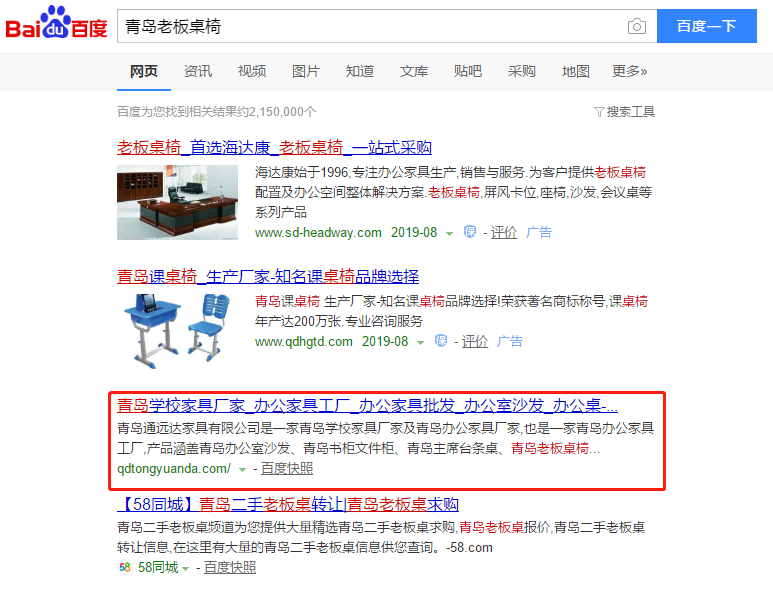Open the 58同城 青岛二手老板桌转让 link
This screenshot has height=595, width=773.
[288, 504]
